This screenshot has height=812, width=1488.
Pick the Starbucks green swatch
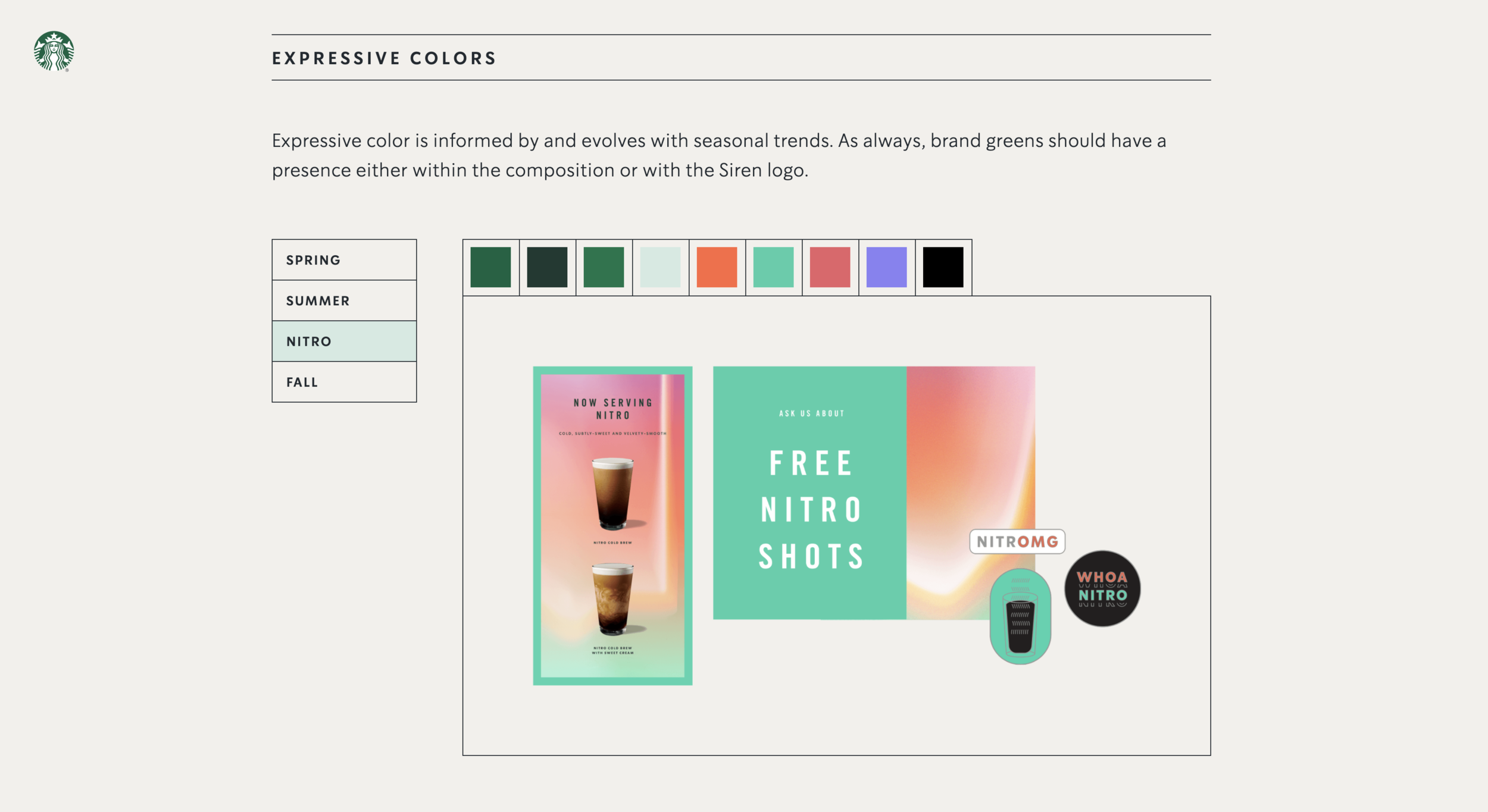(490, 267)
